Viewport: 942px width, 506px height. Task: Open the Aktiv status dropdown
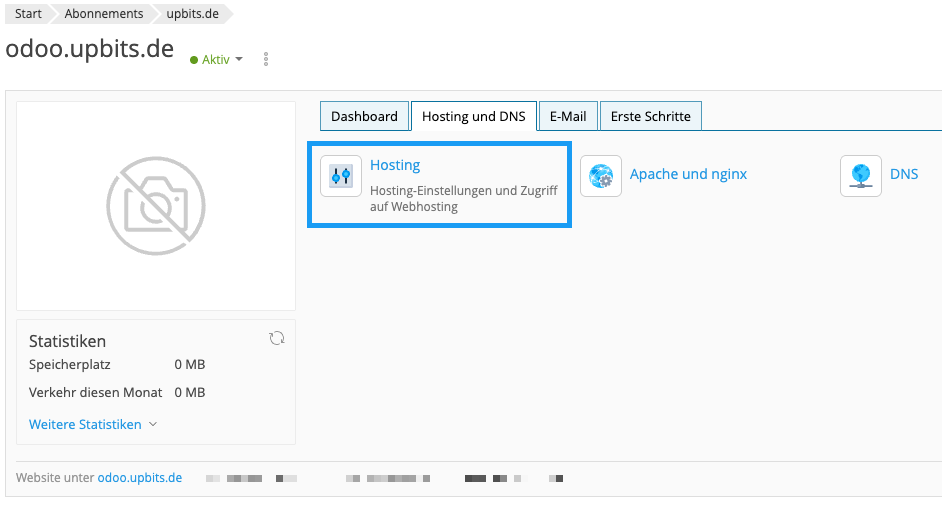click(x=217, y=60)
